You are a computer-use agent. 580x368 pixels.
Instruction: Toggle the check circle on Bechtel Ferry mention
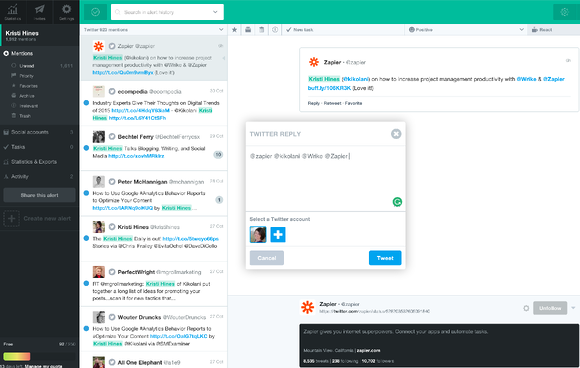click(x=112, y=137)
